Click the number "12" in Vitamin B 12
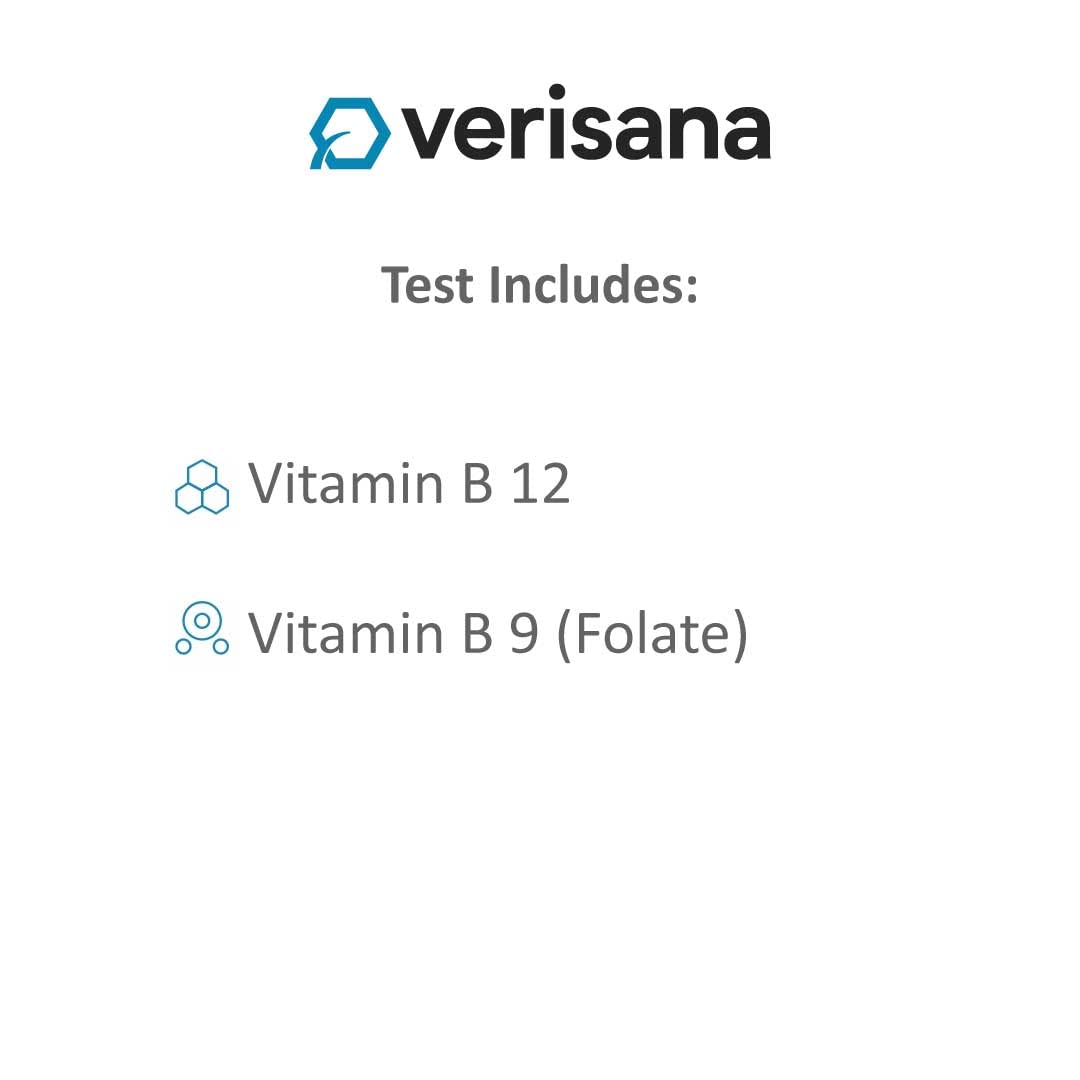 tap(540, 484)
